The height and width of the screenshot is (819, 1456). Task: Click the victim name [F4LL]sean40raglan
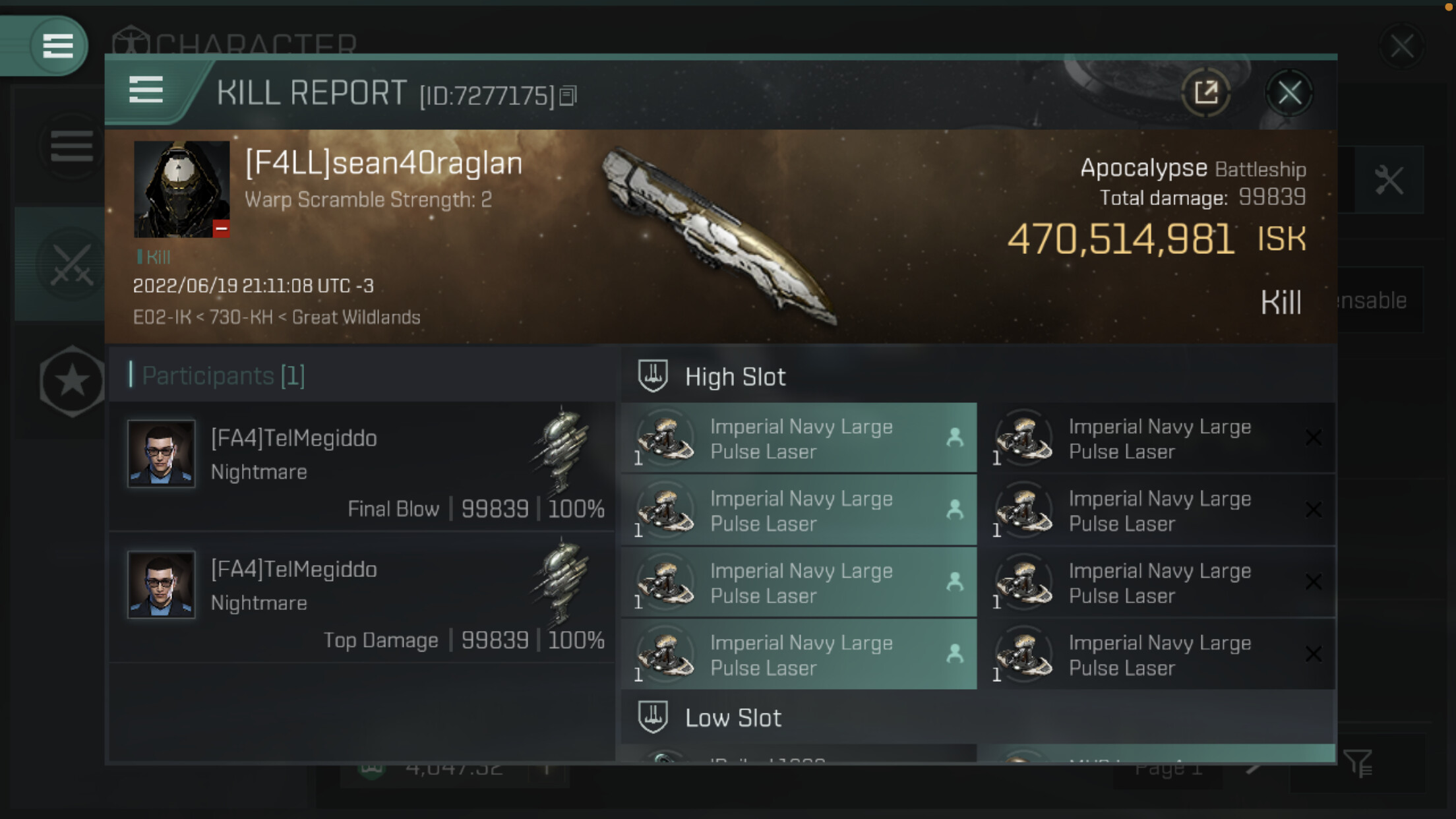[384, 163]
